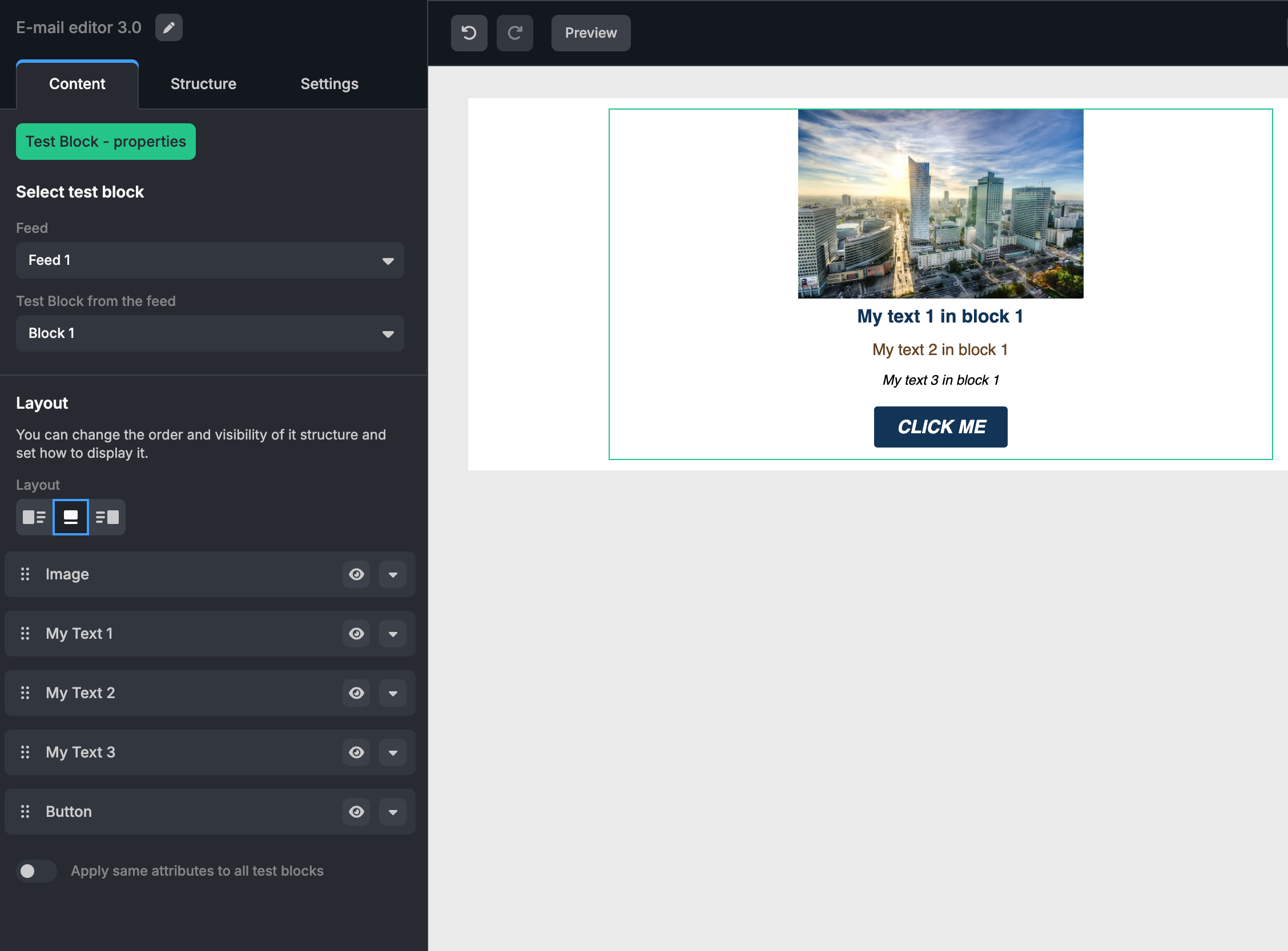
Task: Toggle visibility of the Button element
Action: [x=356, y=812]
